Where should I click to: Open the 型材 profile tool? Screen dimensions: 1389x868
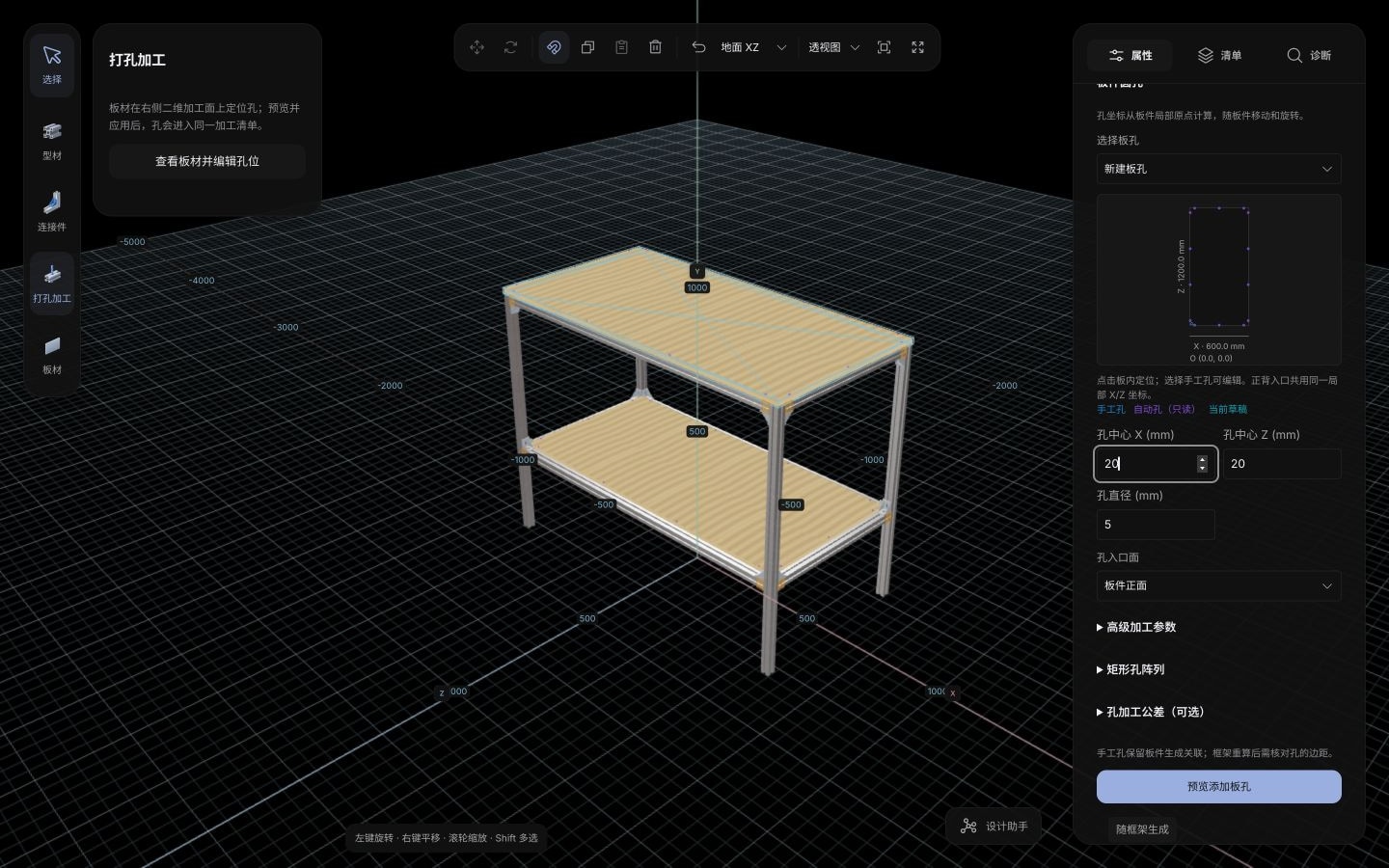pyautogui.click(x=52, y=140)
